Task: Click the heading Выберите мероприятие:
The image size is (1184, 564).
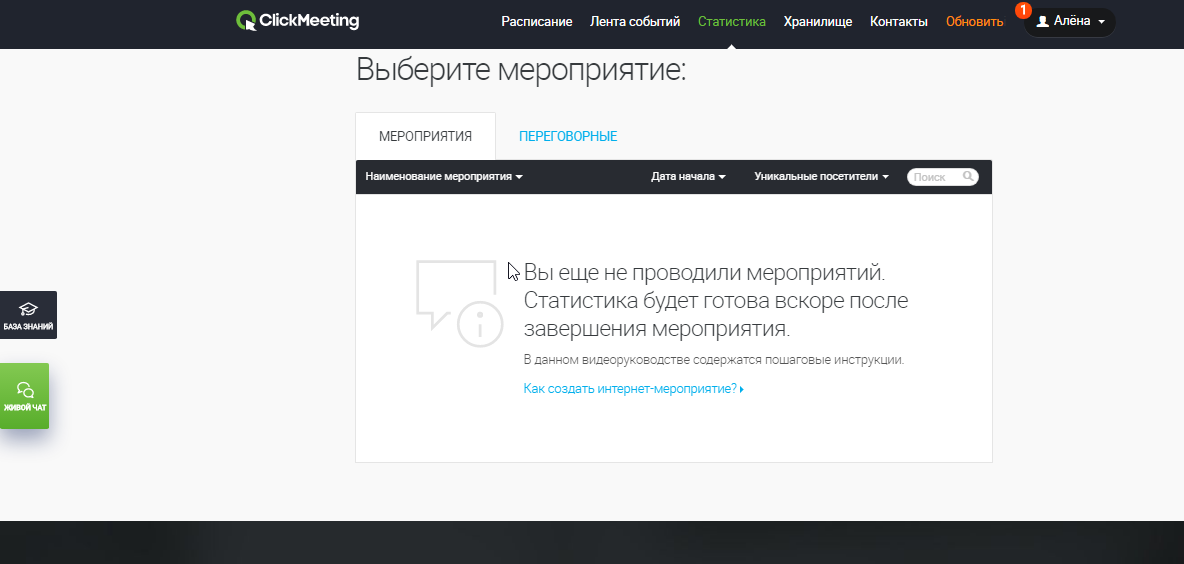Action: coord(521,70)
